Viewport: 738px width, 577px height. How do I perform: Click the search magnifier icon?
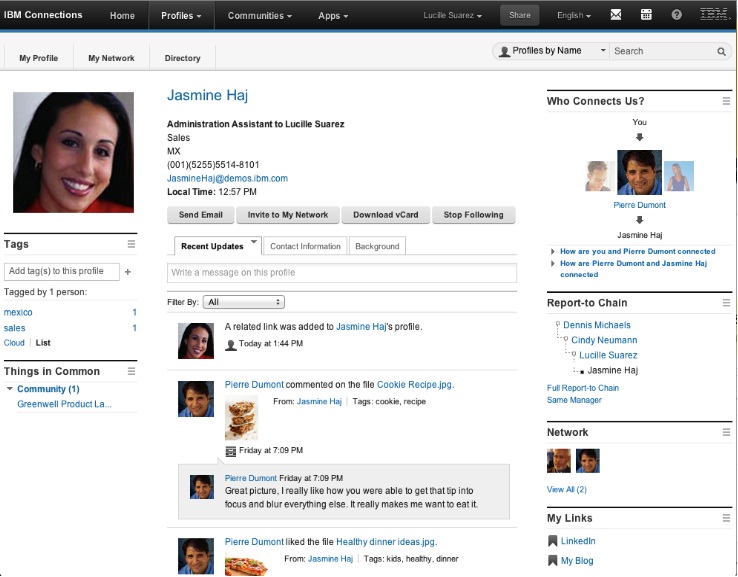coord(721,51)
